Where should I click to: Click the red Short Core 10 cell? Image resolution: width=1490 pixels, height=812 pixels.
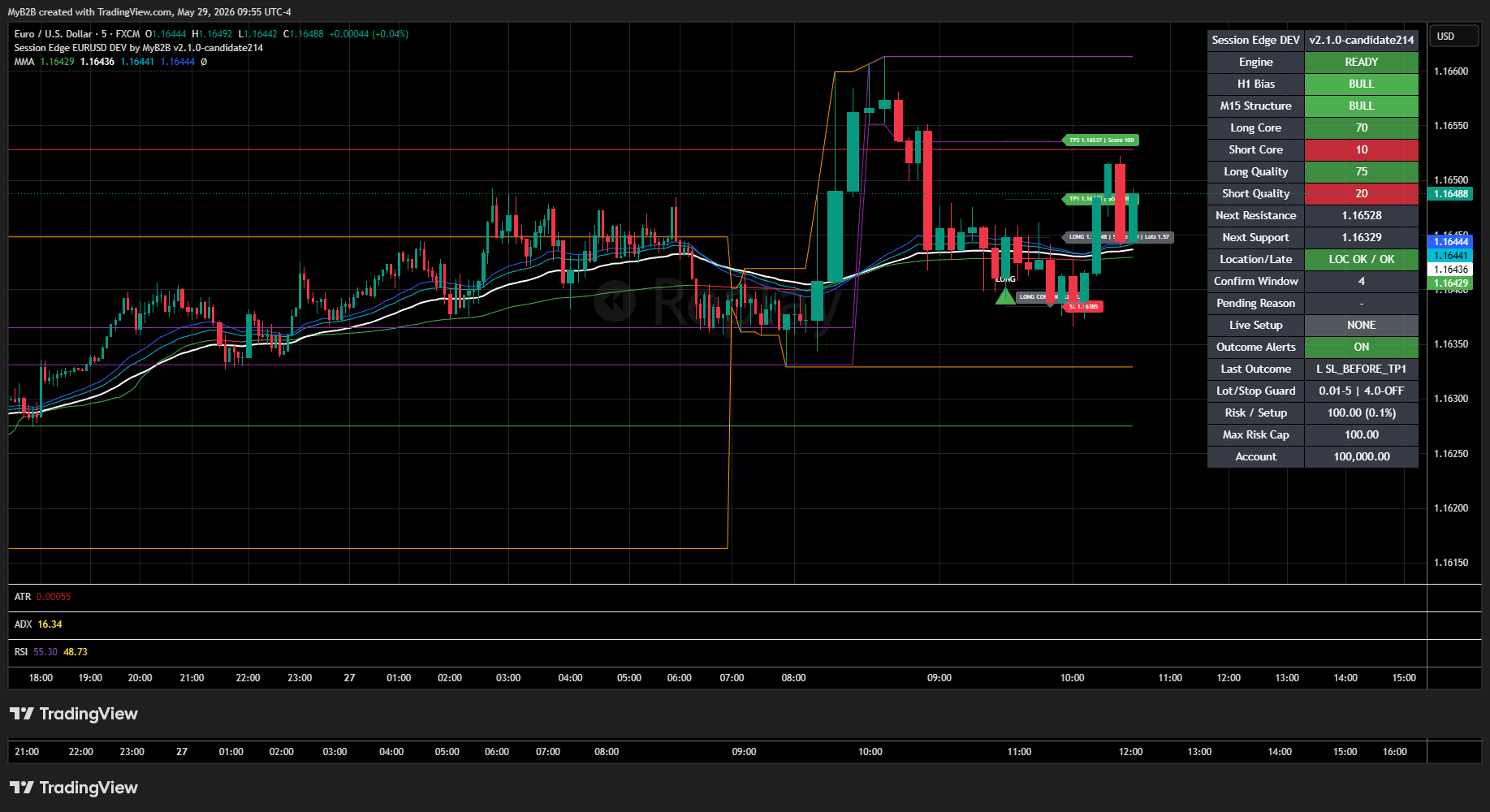(1362, 149)
